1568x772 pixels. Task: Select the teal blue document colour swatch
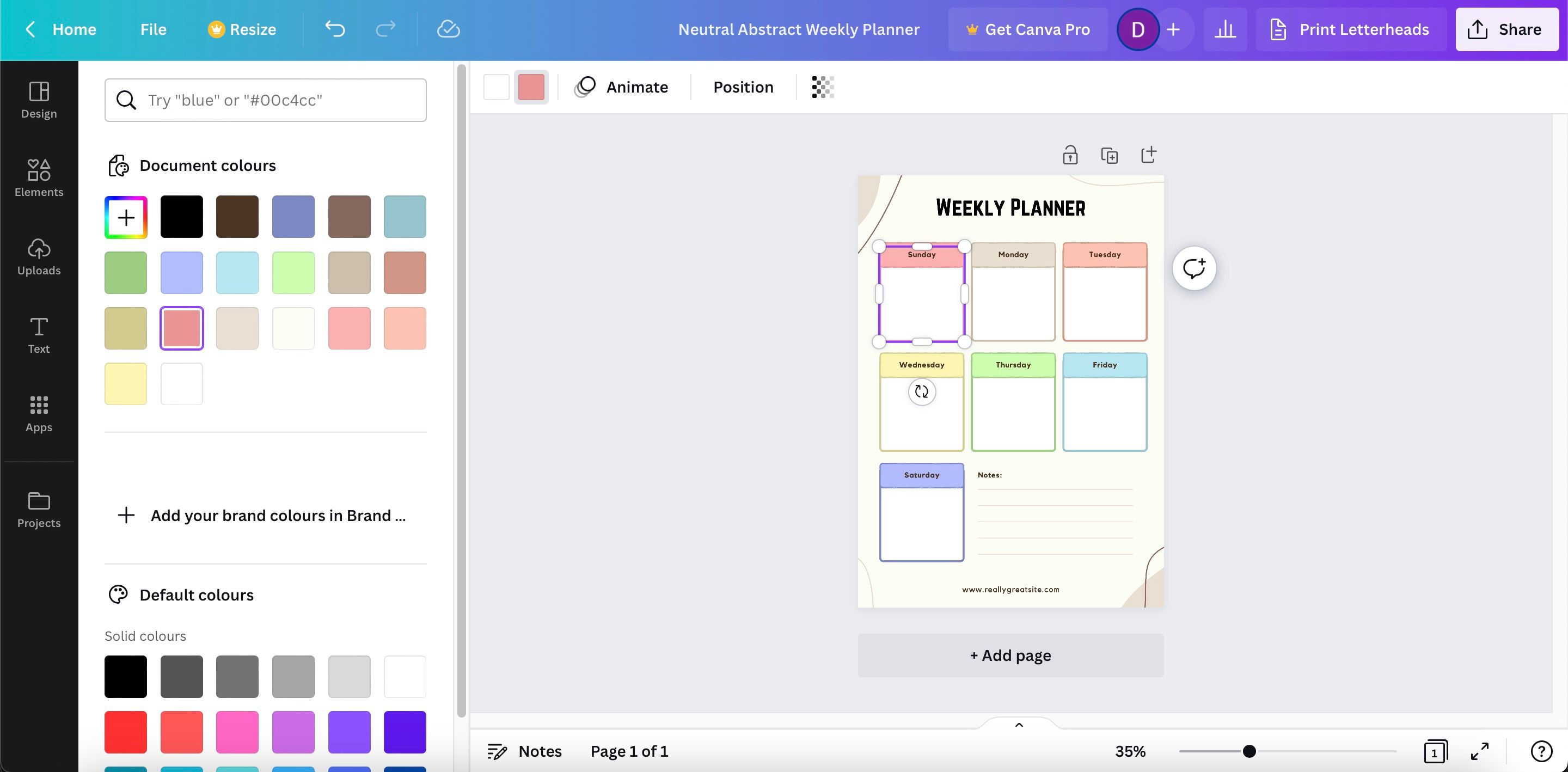click(x=405, y=217)
